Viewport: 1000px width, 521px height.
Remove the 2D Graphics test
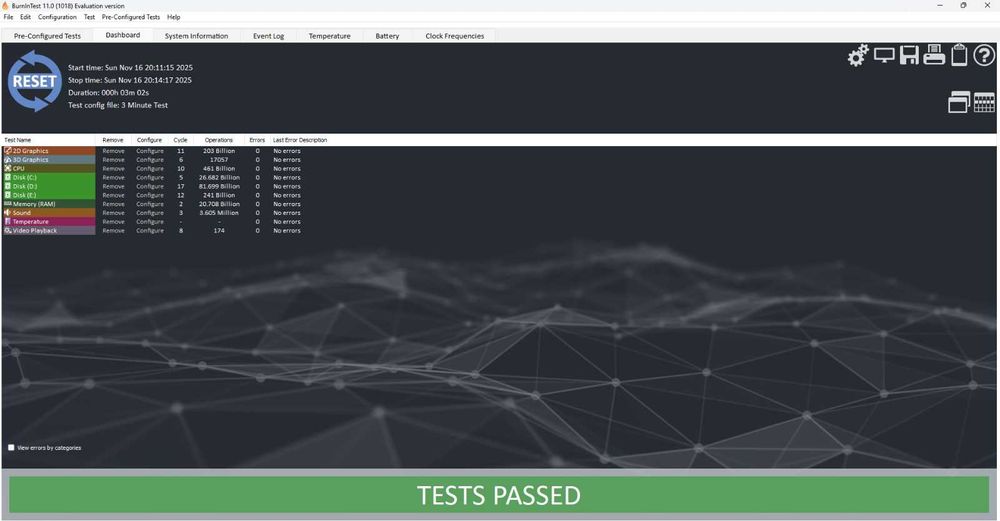tap(114, 151)
